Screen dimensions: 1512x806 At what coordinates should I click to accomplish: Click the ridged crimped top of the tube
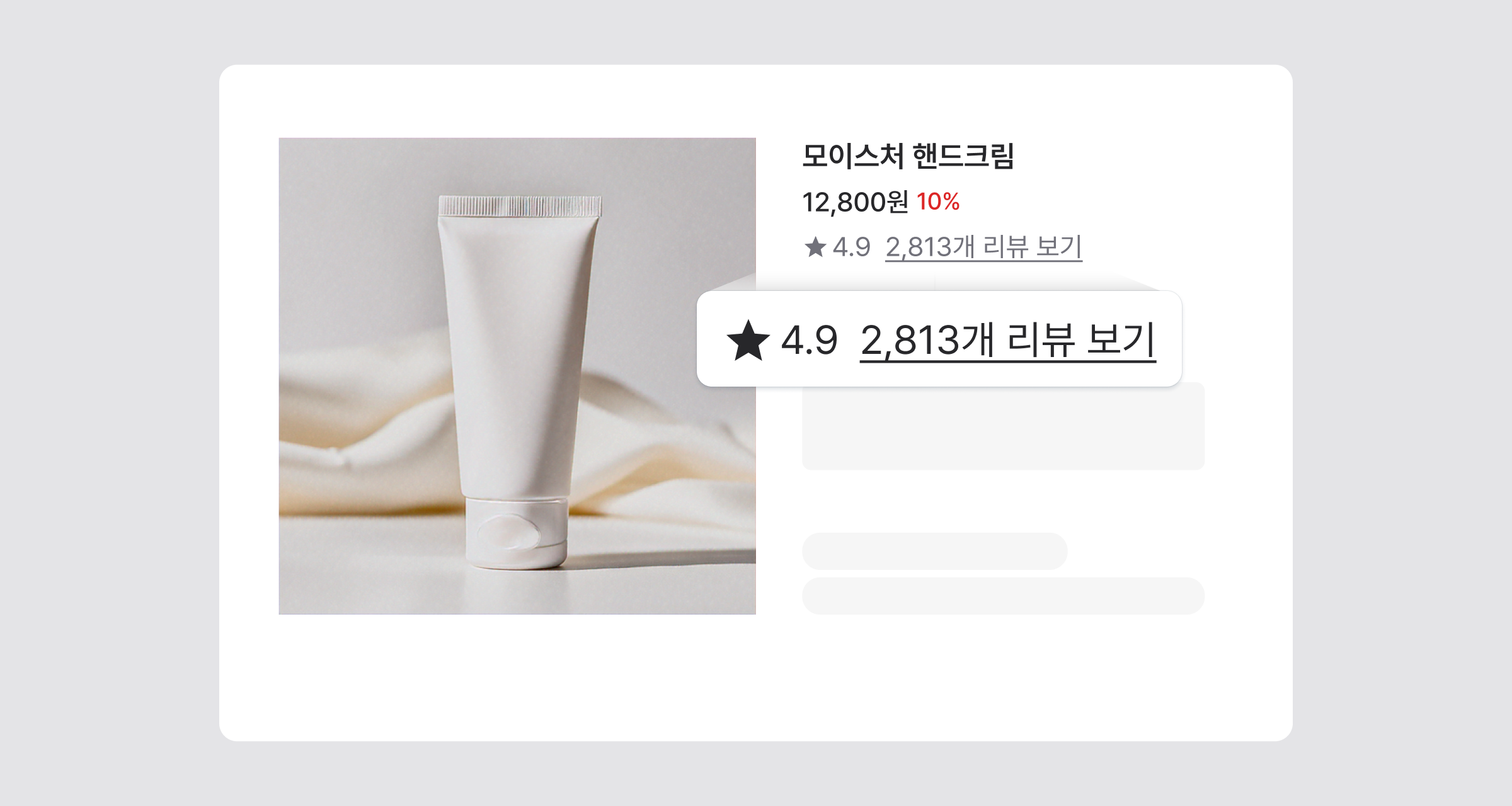520,206
